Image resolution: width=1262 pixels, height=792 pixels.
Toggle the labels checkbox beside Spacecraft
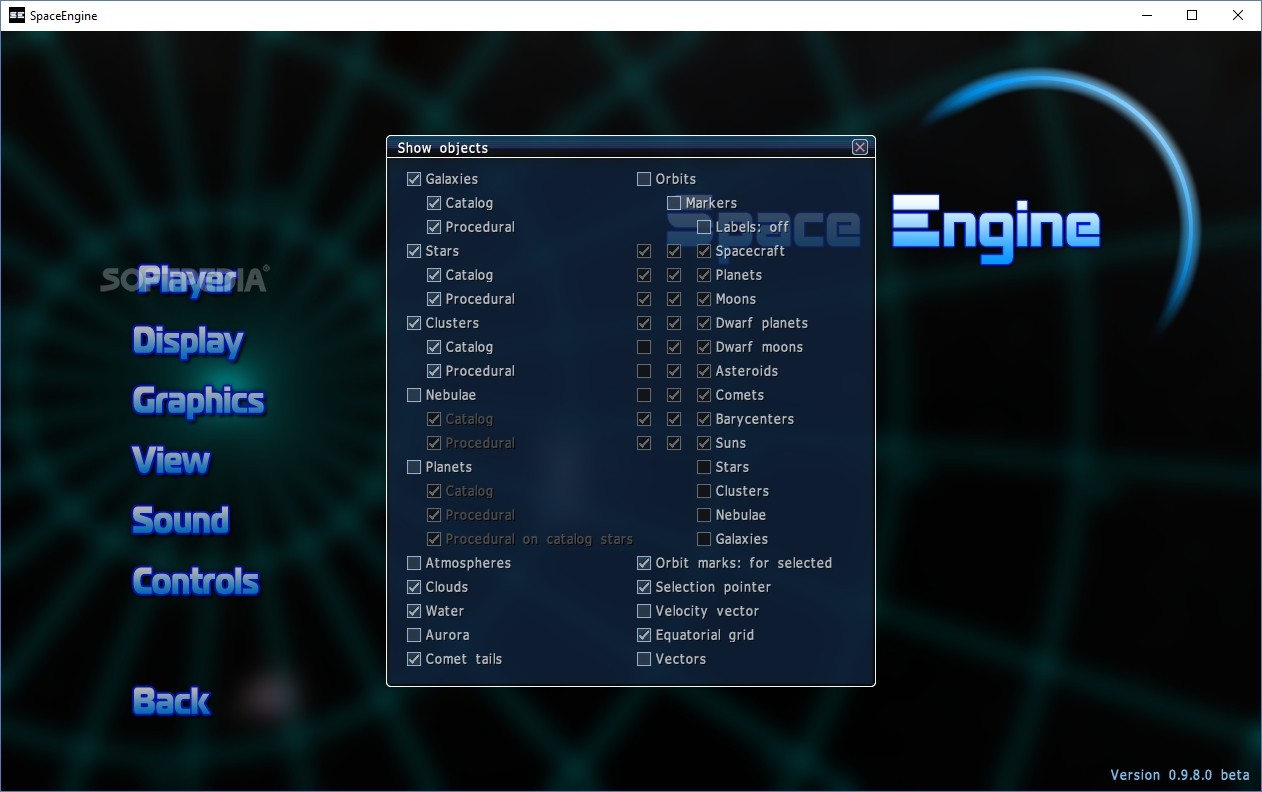click(x=704, y=251)
